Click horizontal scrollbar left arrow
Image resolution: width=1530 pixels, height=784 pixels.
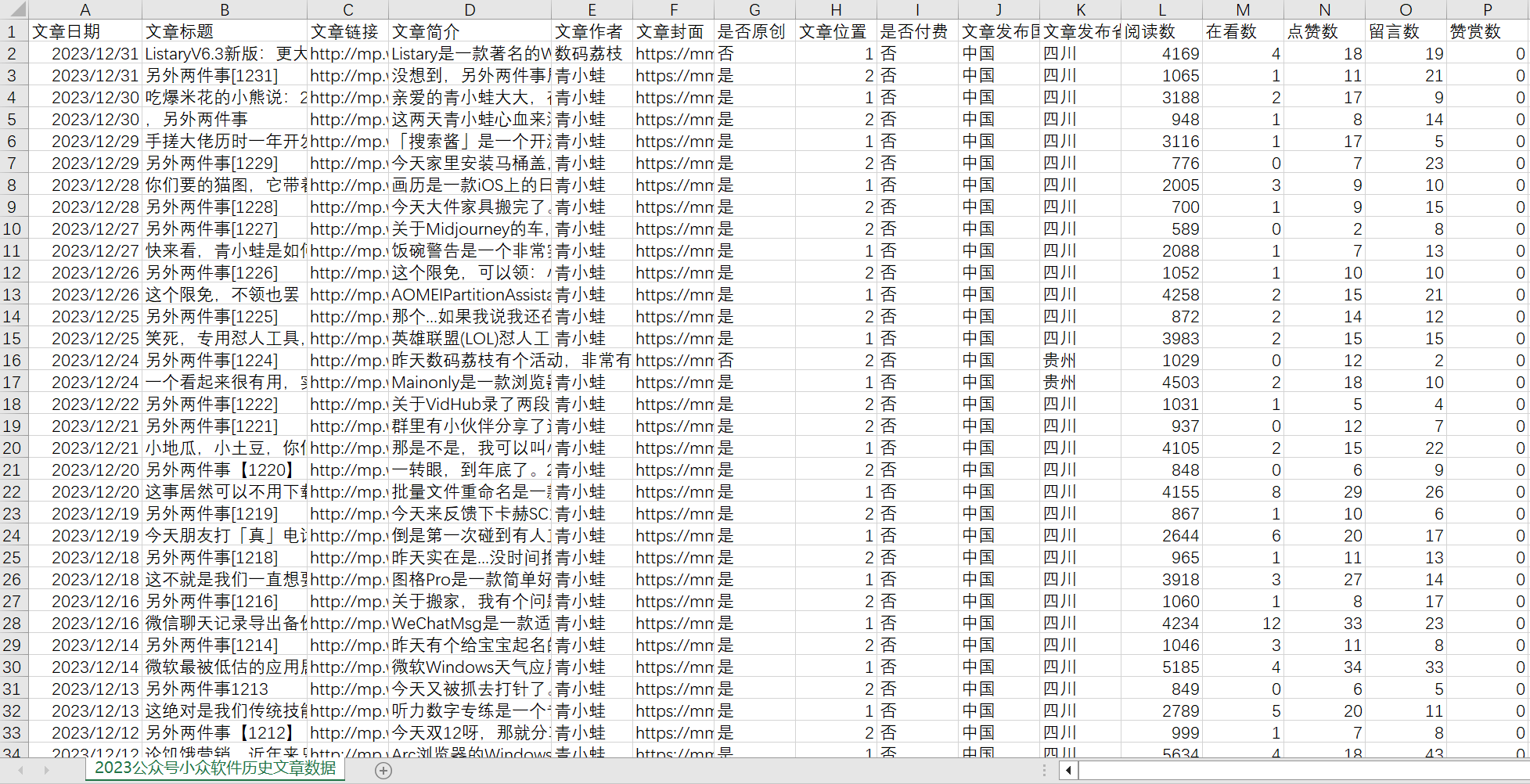tap(1068, 771)
